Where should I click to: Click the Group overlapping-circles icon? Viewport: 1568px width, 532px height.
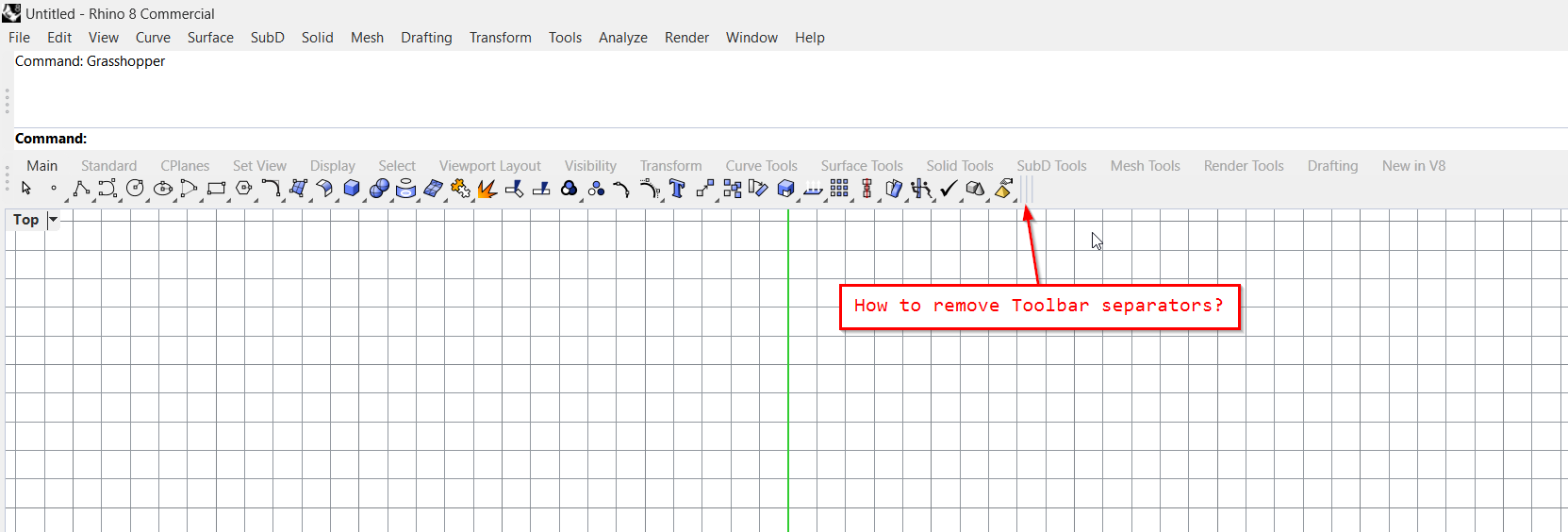tap(569, 189)
